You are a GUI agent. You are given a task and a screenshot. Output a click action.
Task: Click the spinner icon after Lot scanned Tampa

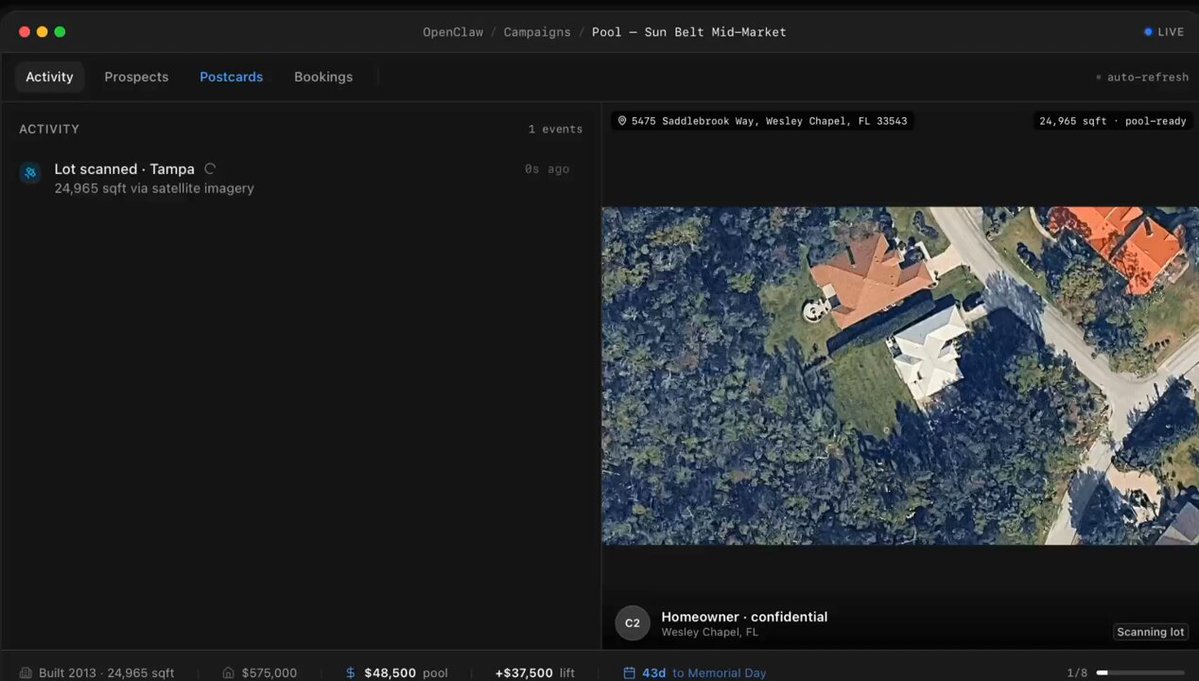[209, 168]
